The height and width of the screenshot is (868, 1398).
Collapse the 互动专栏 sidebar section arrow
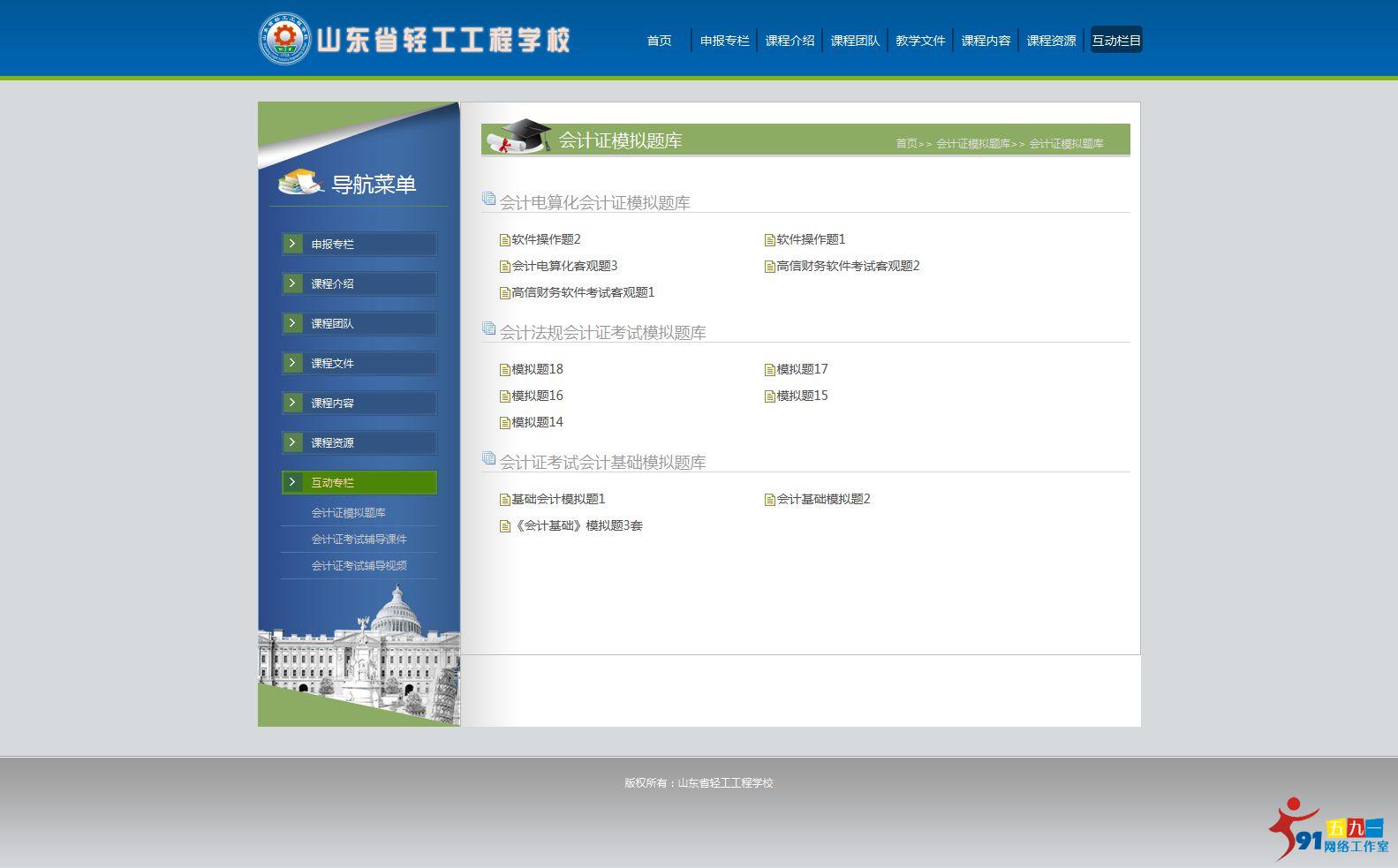pyautogui.click(x=292, y=482)
